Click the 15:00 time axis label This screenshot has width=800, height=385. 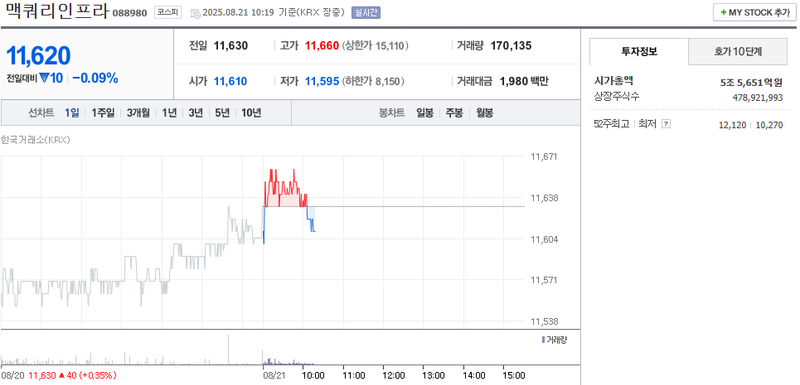click(x=514, y=375)
